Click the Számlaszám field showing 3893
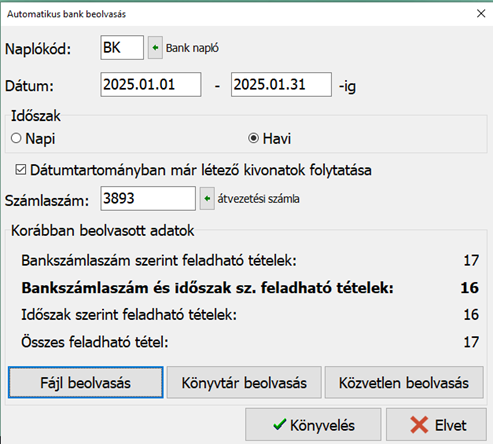Image resolution: width=493 pixels, height=444 pixels. pyautogui.click(x=148, y=199)
